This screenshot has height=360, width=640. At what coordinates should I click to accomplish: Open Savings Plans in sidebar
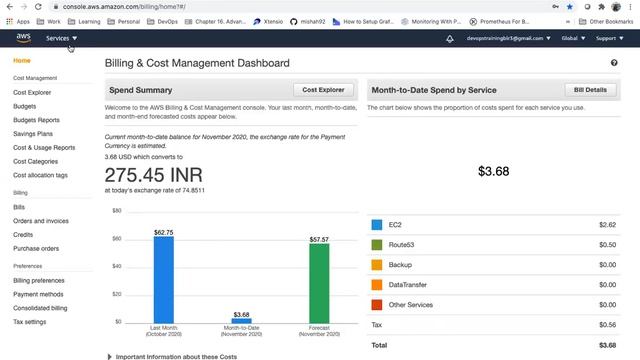pyautogui.click(x=33, y=134)
